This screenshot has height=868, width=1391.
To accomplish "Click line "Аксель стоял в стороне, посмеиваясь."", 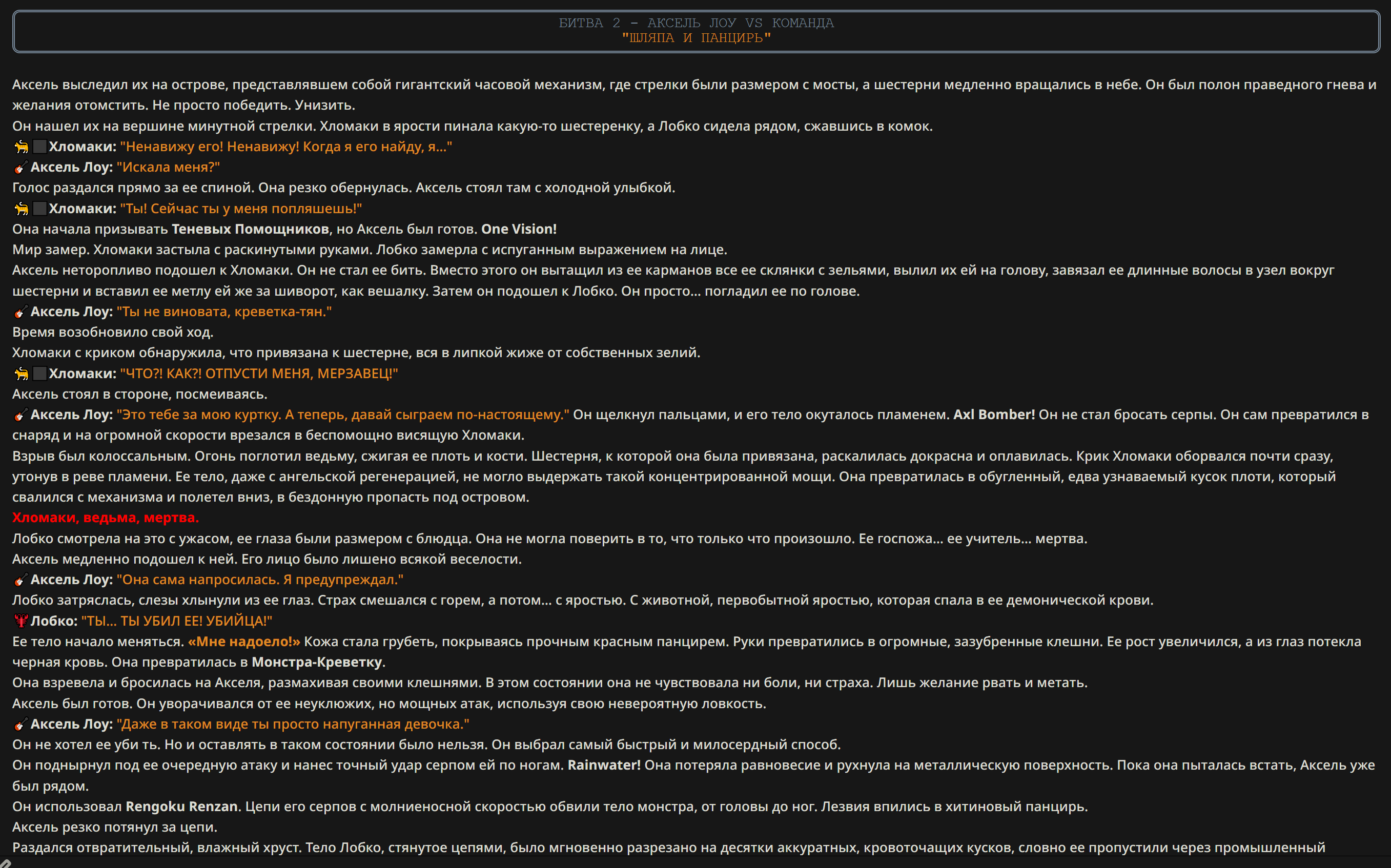I will coord(139,395).
